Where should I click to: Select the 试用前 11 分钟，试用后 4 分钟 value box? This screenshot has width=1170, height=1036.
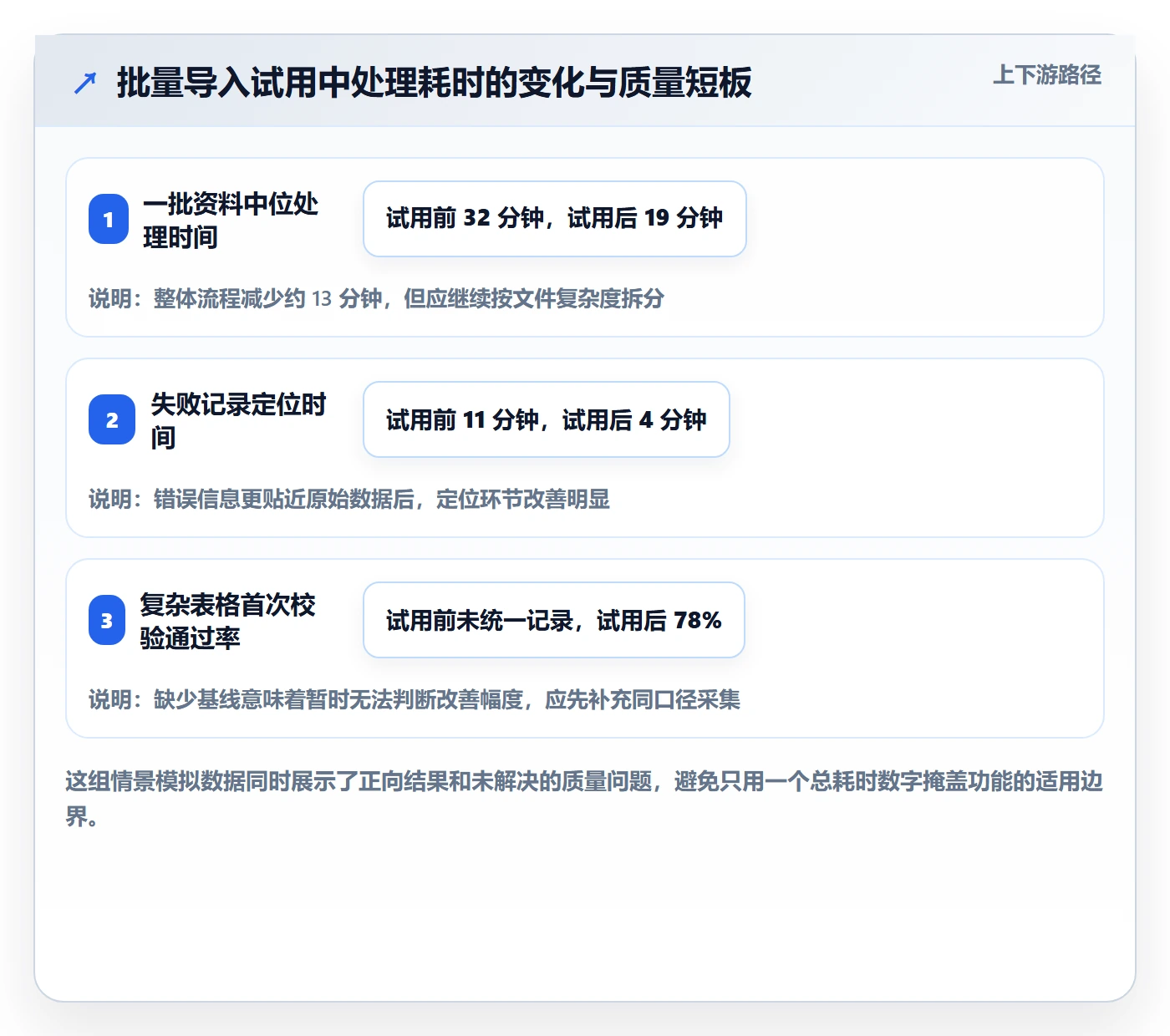pos(547,419)
